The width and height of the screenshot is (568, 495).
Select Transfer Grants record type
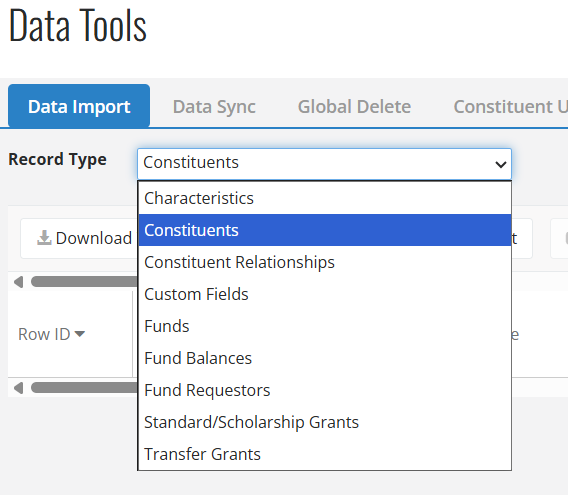click(x=325, y=454)
